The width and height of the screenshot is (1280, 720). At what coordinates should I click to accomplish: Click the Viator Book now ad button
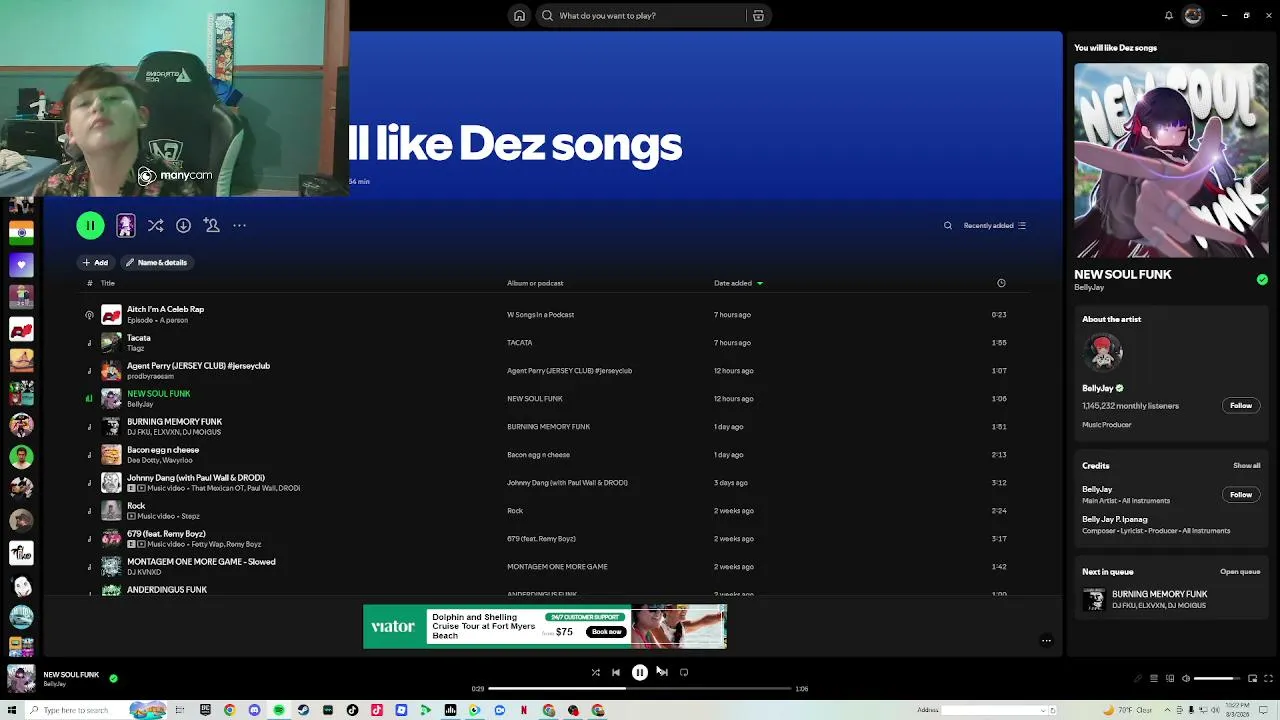pyautogui.click(x=606, y=632)
